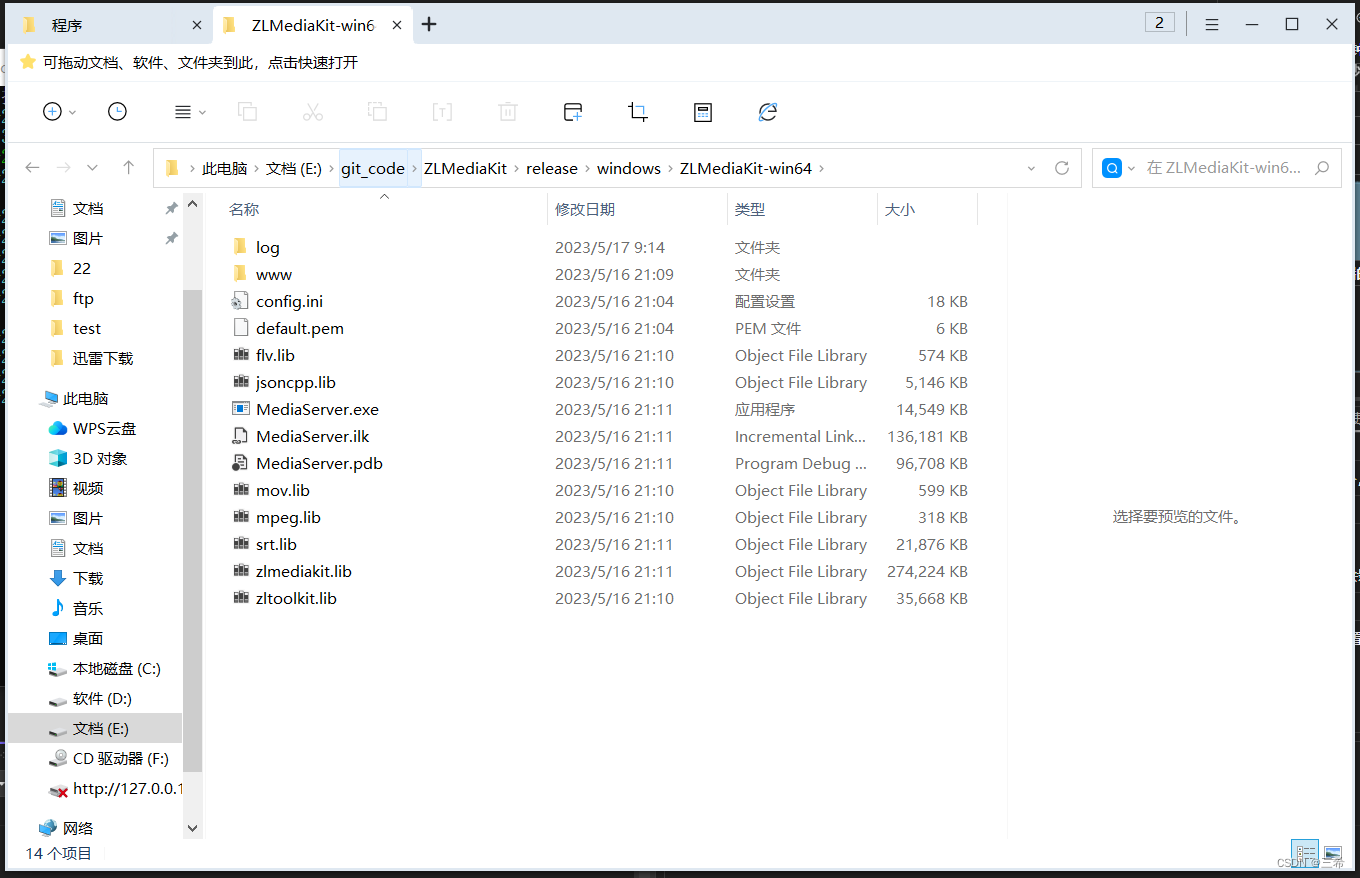The image size is (1360, 878).
Task: Expand chevron after git_code breadcrumb
Action: point(414,168)
